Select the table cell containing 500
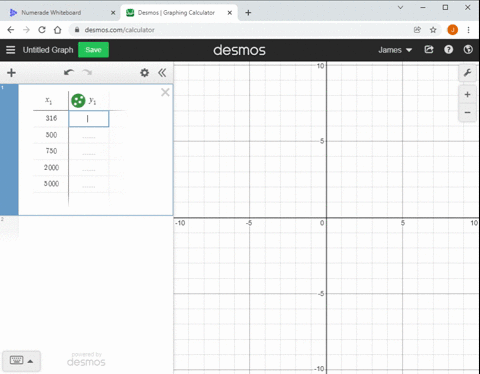 click(51, 135)
